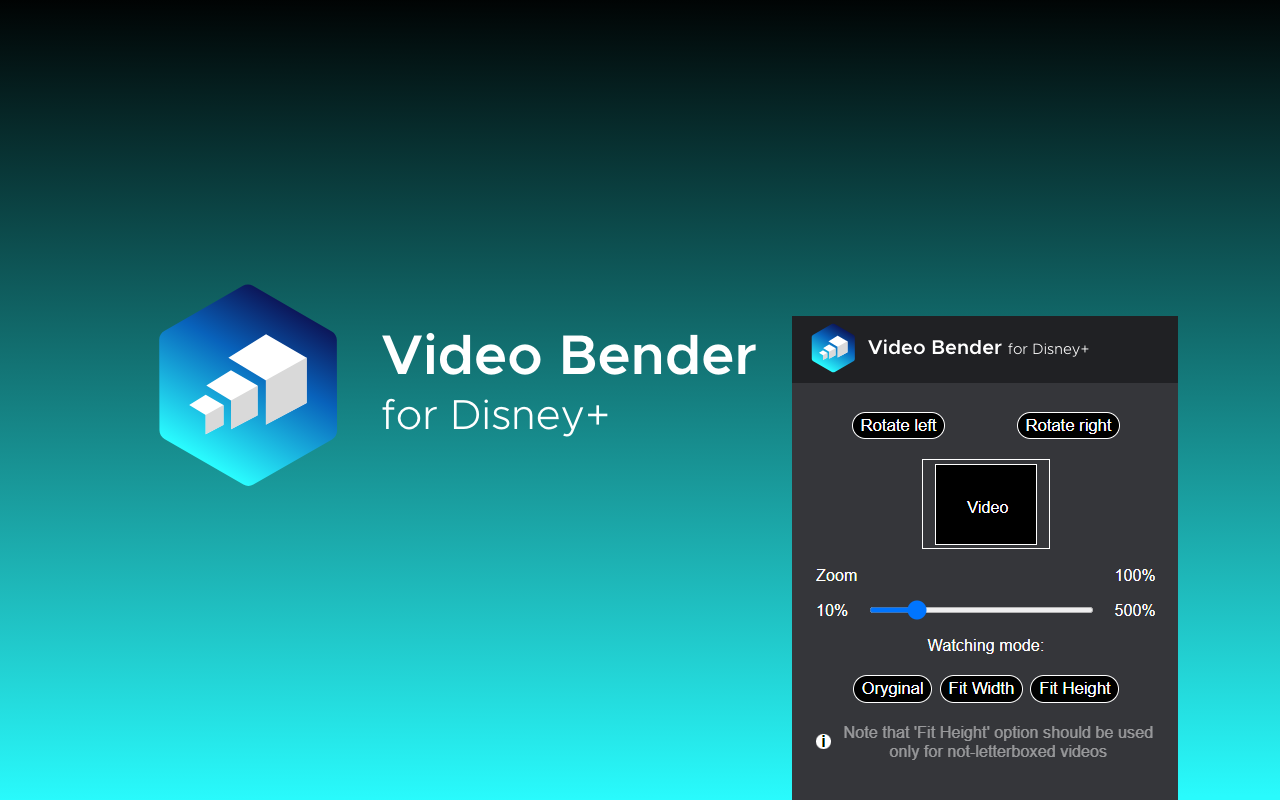Screen dimensions: 1280x800
Task: Choose the Fit Height watching mode
Action: click(1074, 688)
